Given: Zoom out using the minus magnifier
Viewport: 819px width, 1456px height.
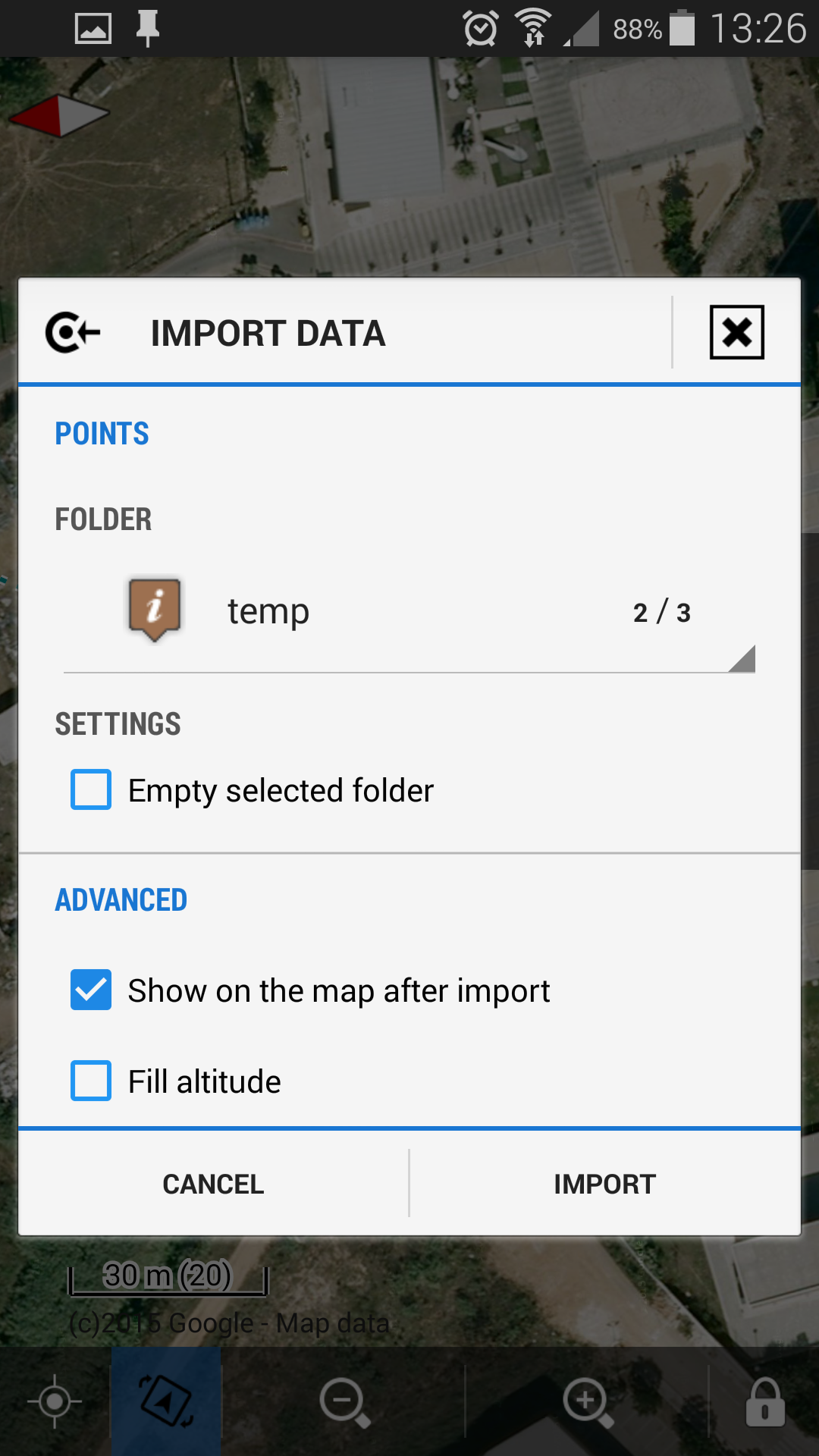Looking at the screenshot, I should coord(344,1401).
